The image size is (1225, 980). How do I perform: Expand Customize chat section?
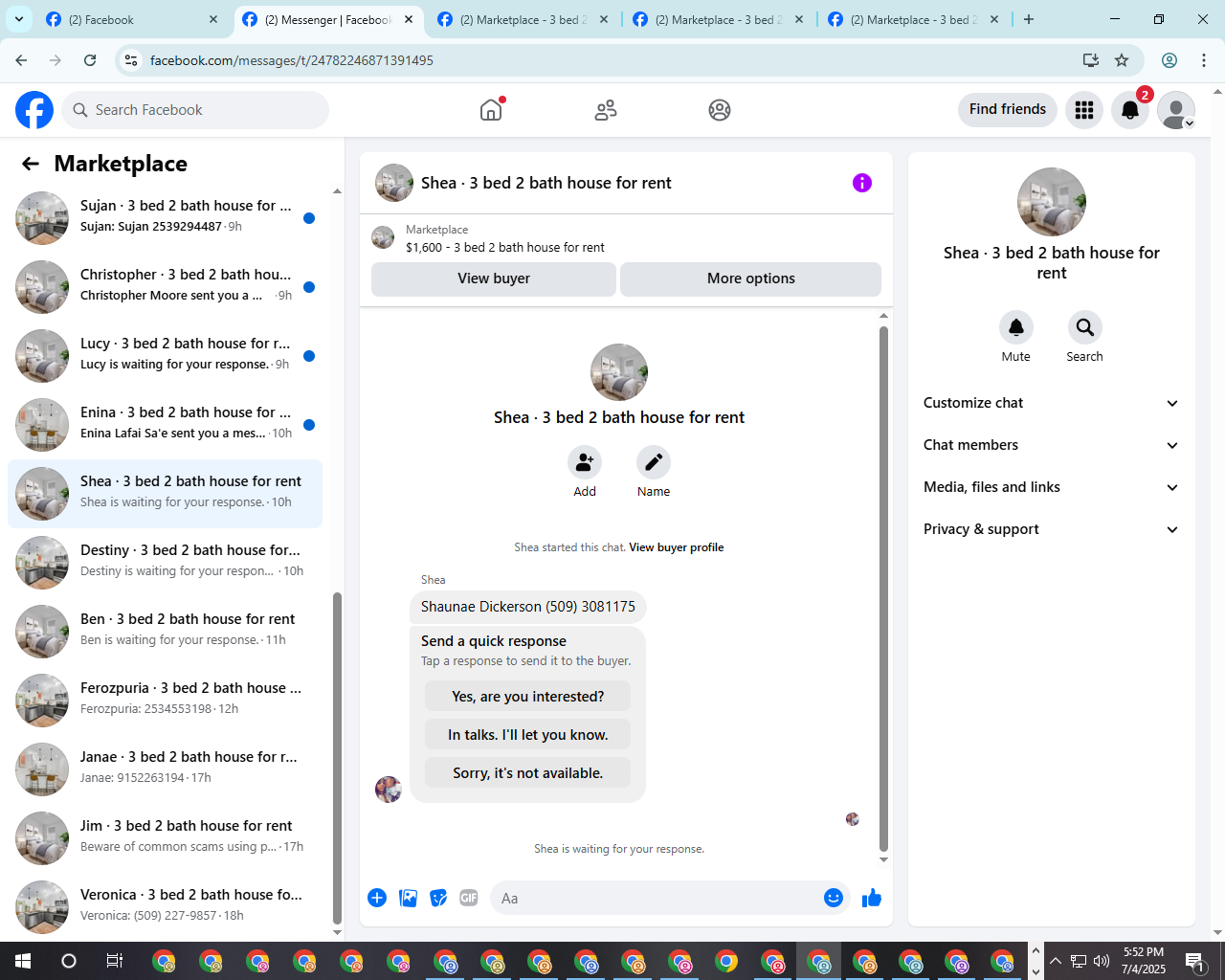click(1052, 403)
